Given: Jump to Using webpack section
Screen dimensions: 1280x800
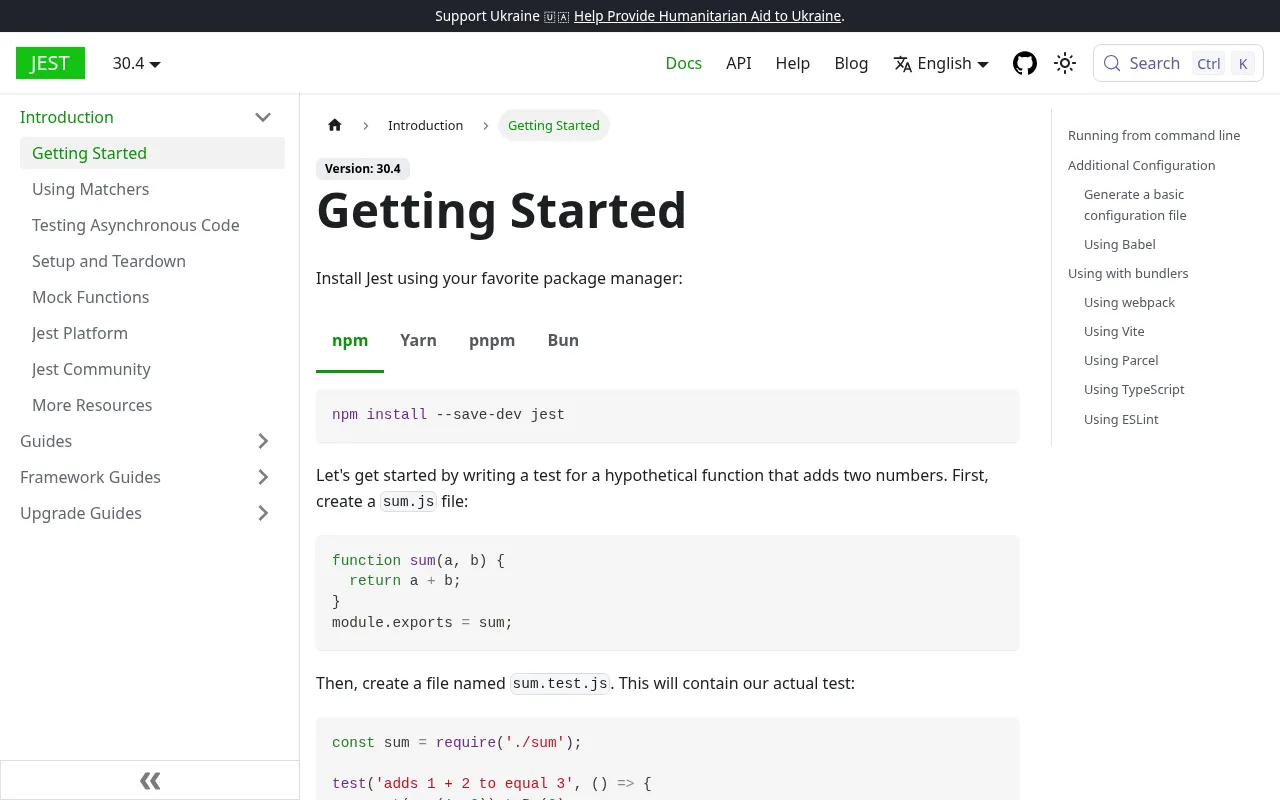Looking at the screenshot, I should (1130, 302).
